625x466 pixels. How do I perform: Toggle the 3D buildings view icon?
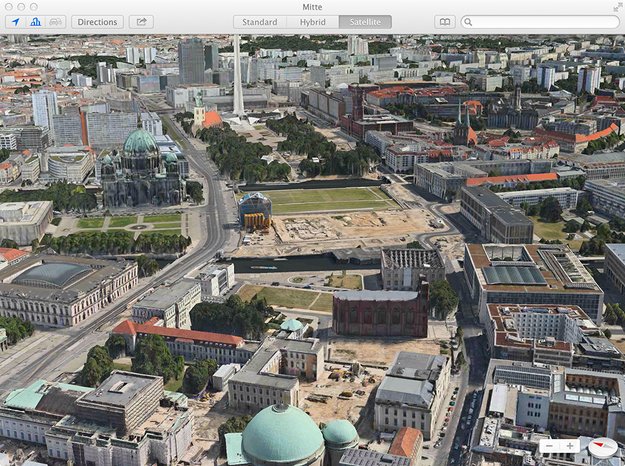35,22
